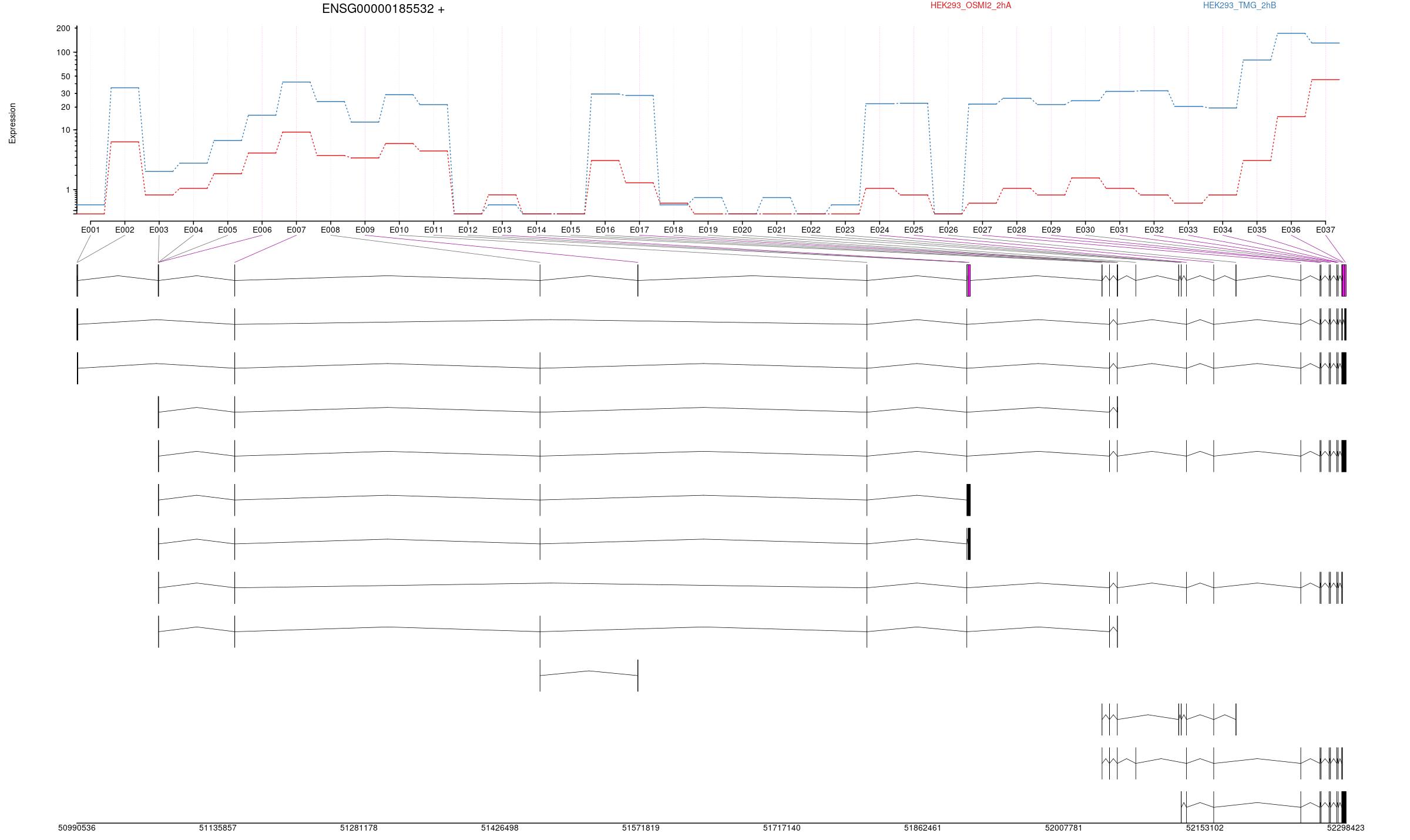Screen dimensions: 1410x840
Task: Click genomic coordinate 51571819
Action: coord(641,828)
